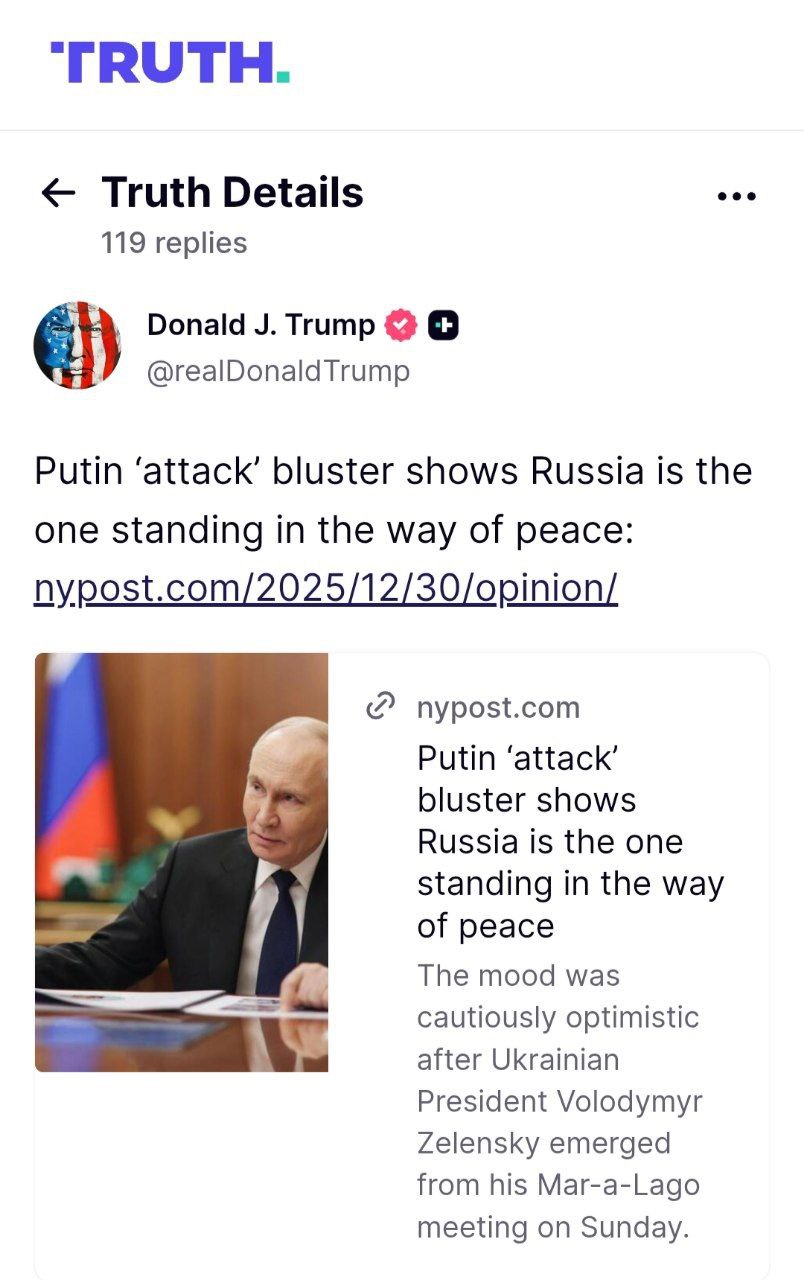Open the Putin article photo thumbnail
This screenshot has width=804, height=1280.
(182, 862)
